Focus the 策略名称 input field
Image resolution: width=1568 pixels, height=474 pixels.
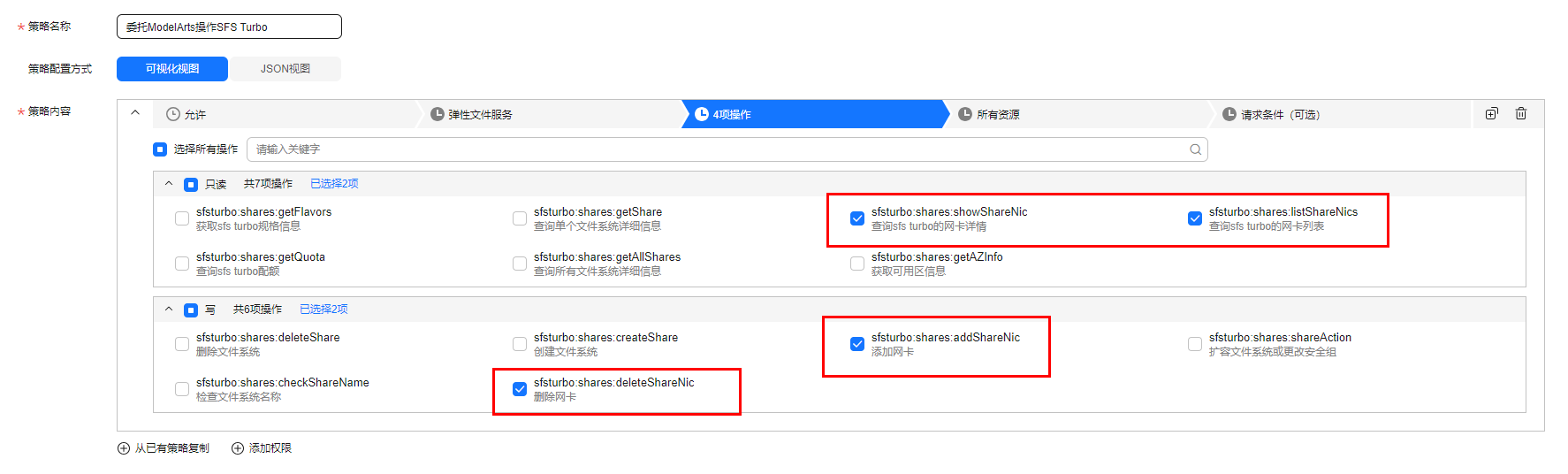[x=229, y=27]
